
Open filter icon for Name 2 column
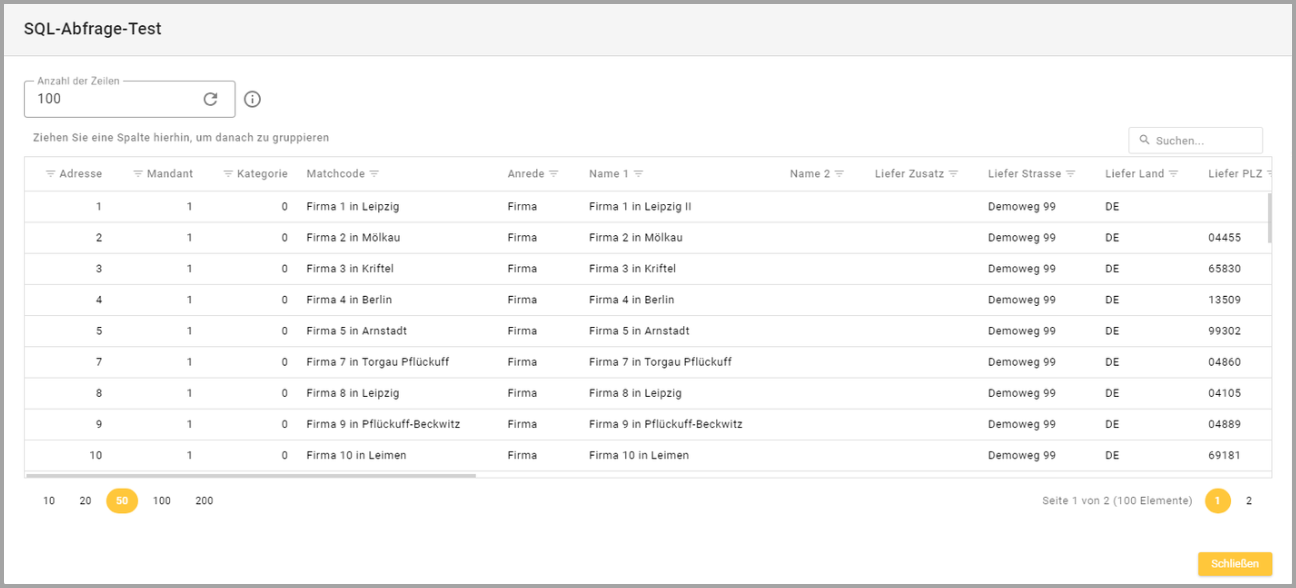coord(839,174)
